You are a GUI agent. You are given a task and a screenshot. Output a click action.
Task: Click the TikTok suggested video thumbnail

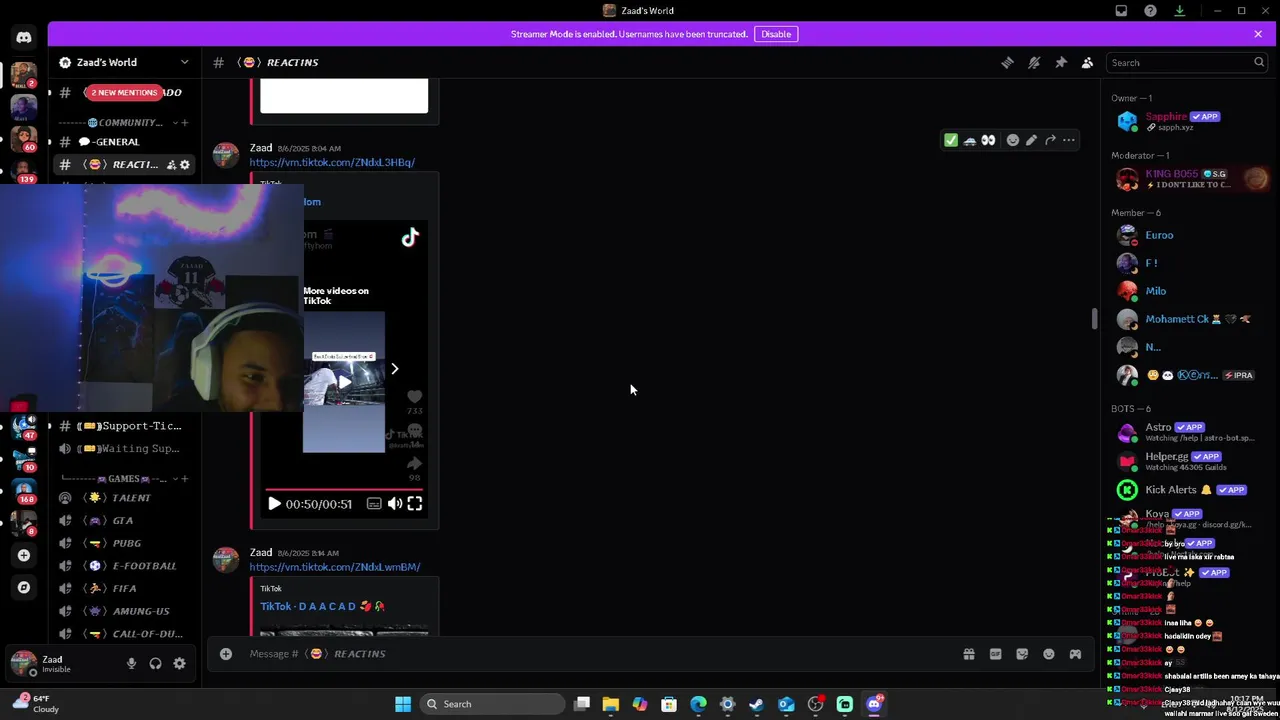tap(343, 381)
